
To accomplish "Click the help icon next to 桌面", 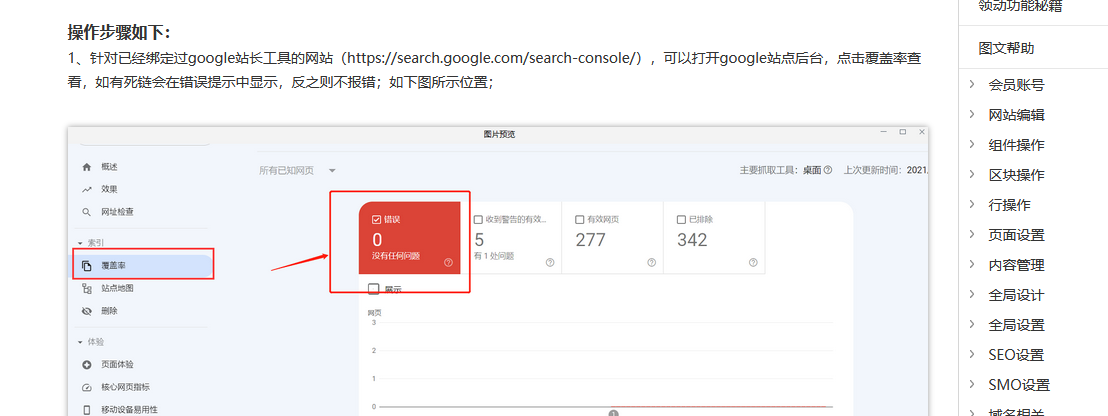I will [828, 170].
